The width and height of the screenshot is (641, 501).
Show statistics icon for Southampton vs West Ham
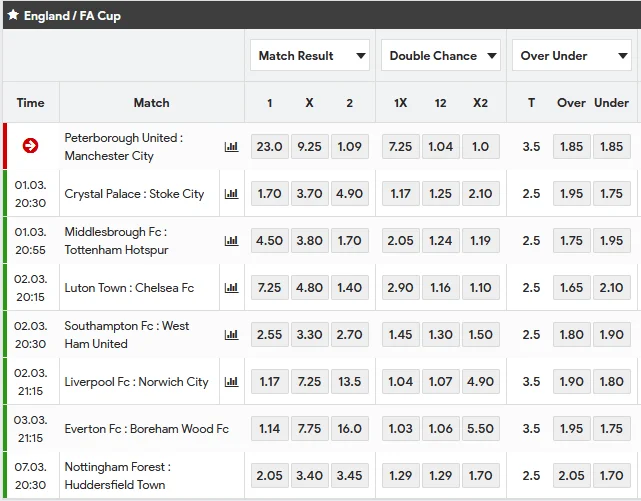coord(232,335)
